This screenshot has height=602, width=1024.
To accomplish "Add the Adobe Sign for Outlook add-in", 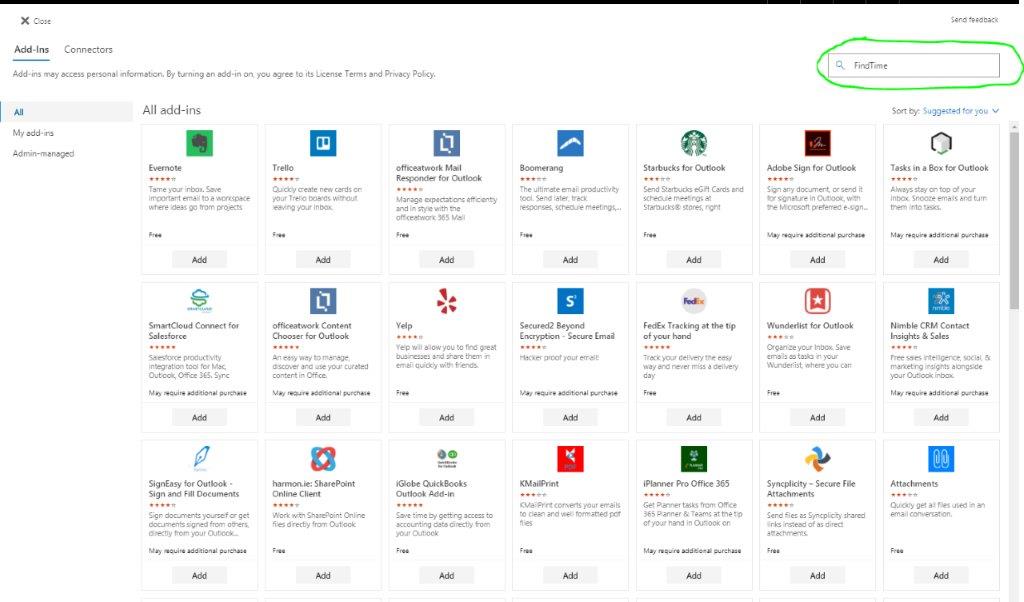I will pos(818,260).
